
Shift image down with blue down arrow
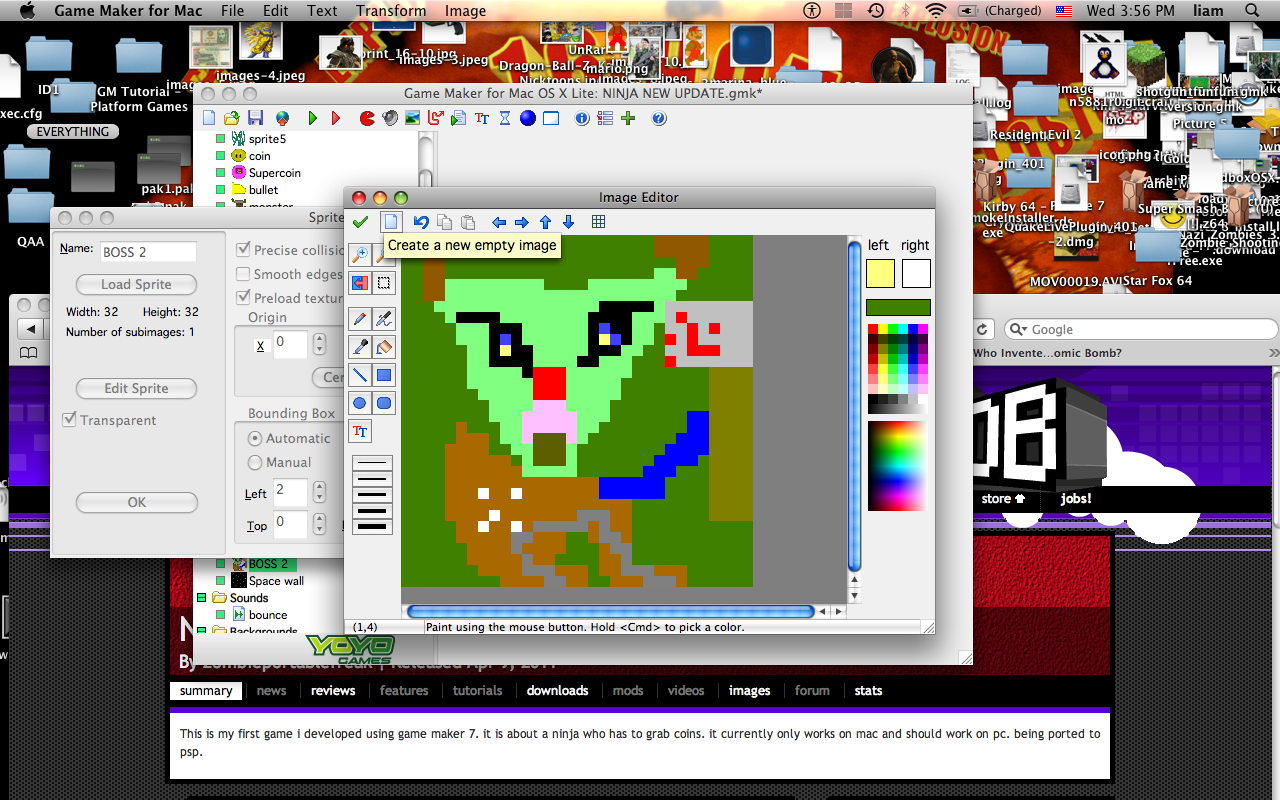568,222
